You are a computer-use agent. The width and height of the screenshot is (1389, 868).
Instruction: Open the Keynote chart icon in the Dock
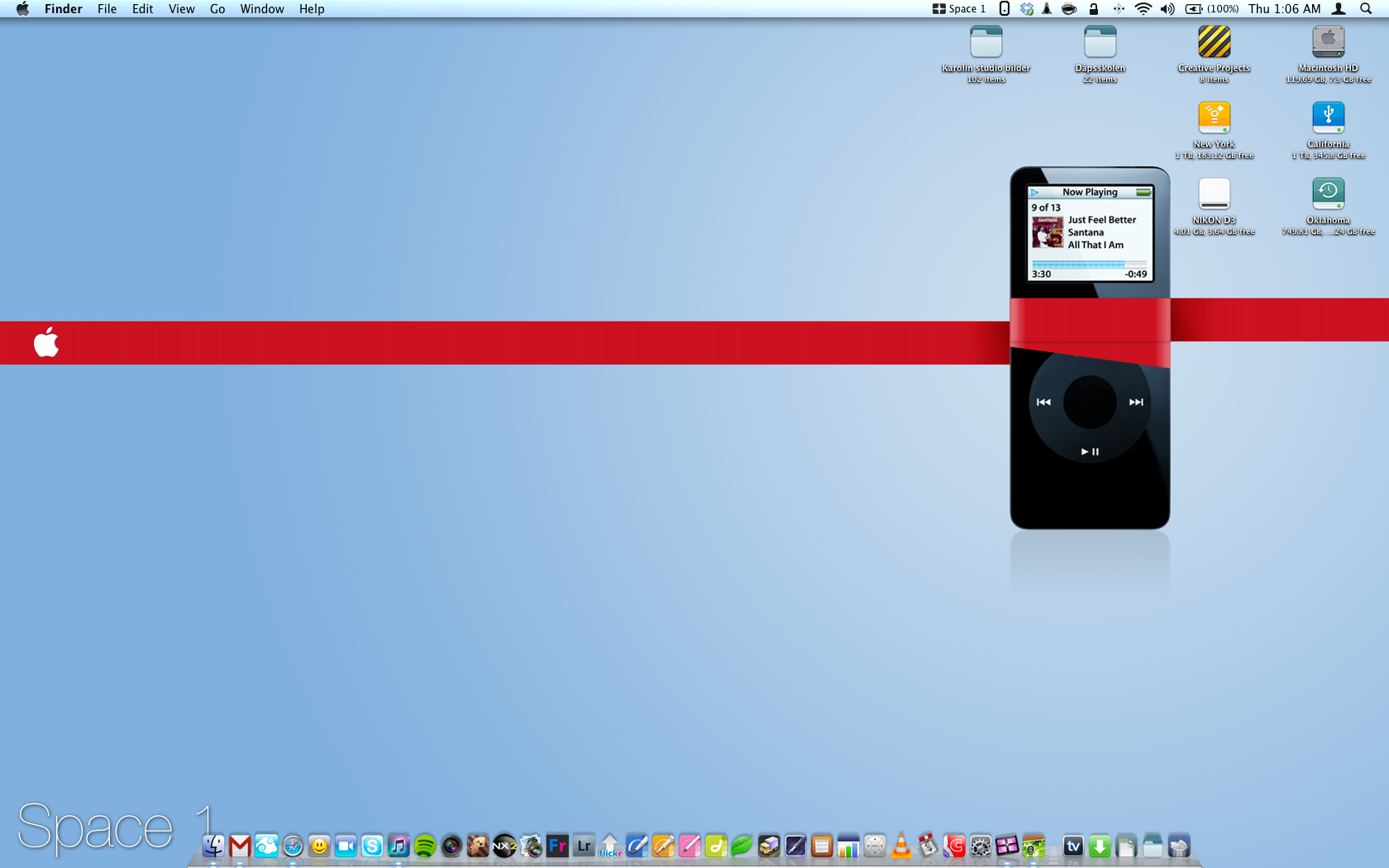848,846
